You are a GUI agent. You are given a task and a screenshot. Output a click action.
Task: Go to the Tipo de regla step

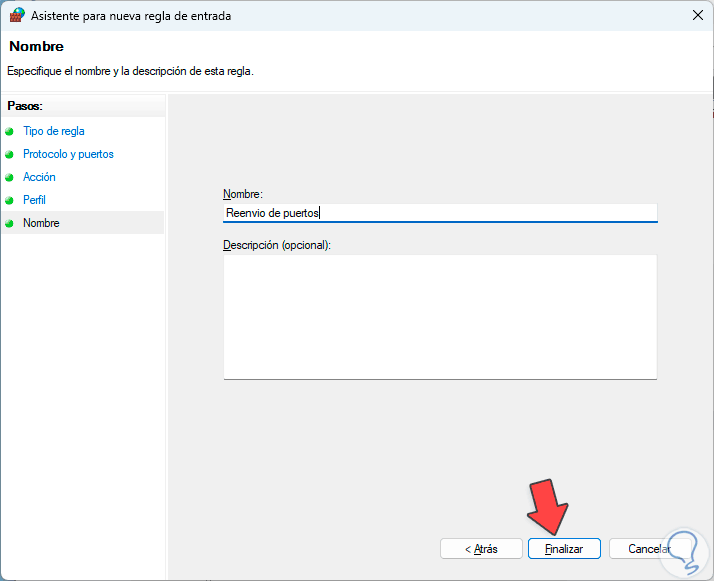tap(54, 131)
